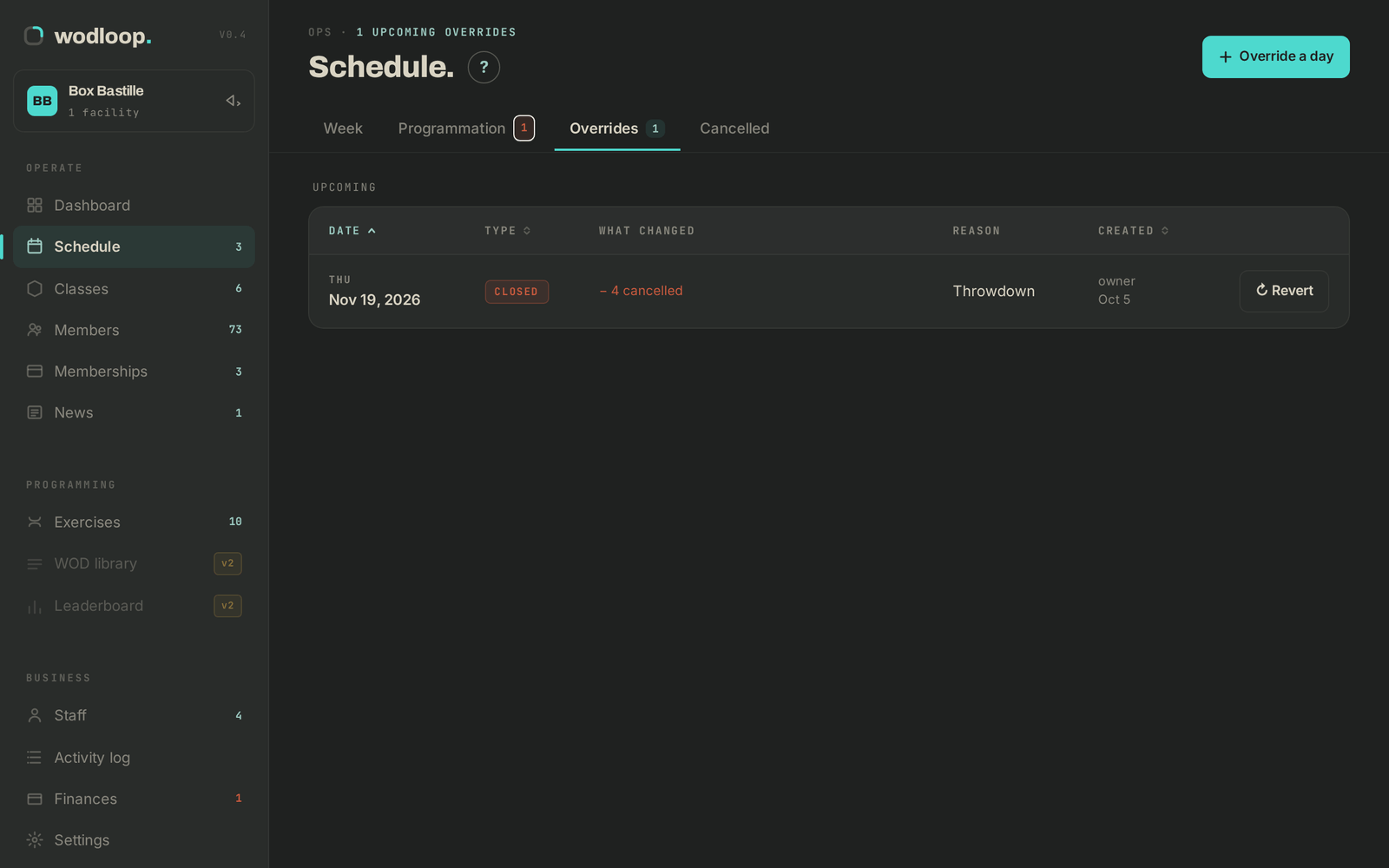Click the Staff person icon

(x=35, y=715)
